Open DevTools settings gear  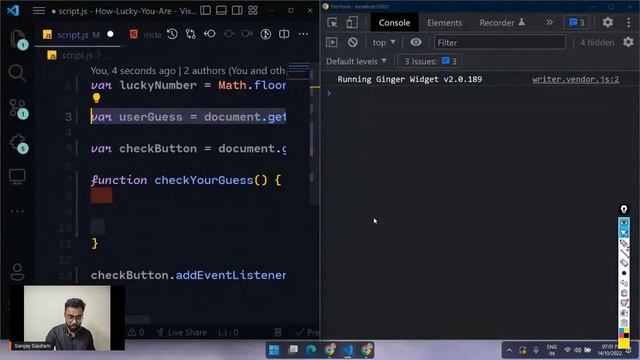(x=607, y=22)
